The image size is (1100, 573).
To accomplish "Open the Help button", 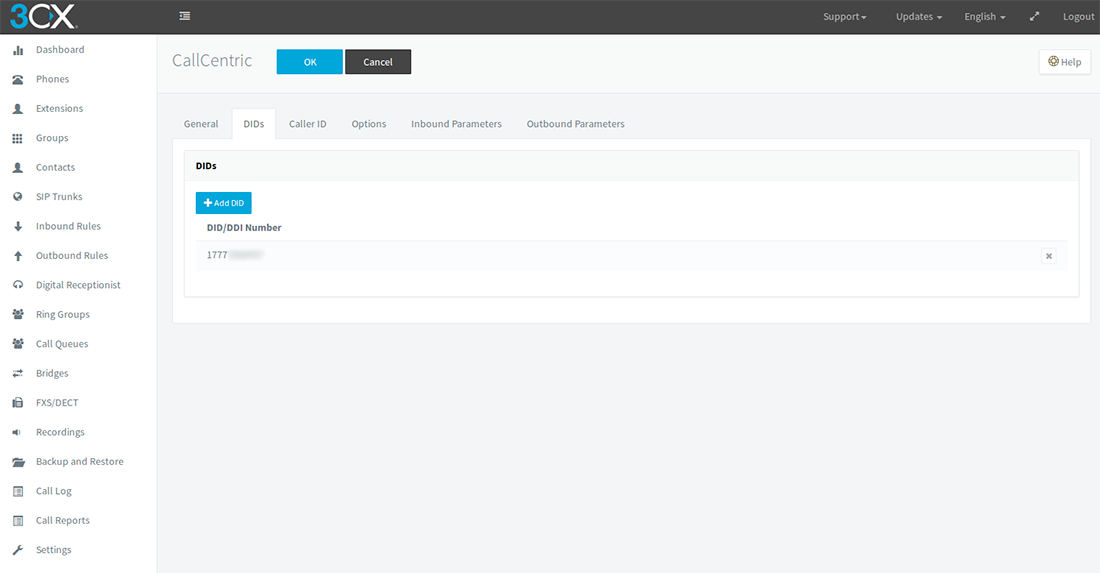I will coord(1064,62).
